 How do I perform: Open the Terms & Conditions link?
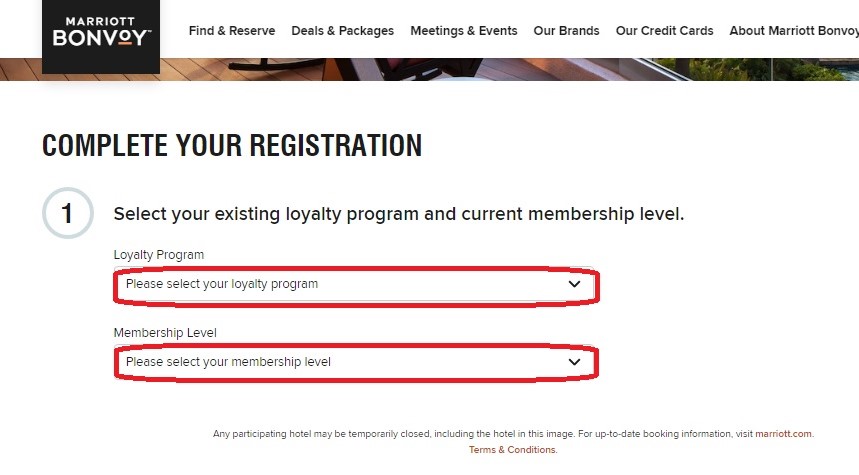click(512, 450)
